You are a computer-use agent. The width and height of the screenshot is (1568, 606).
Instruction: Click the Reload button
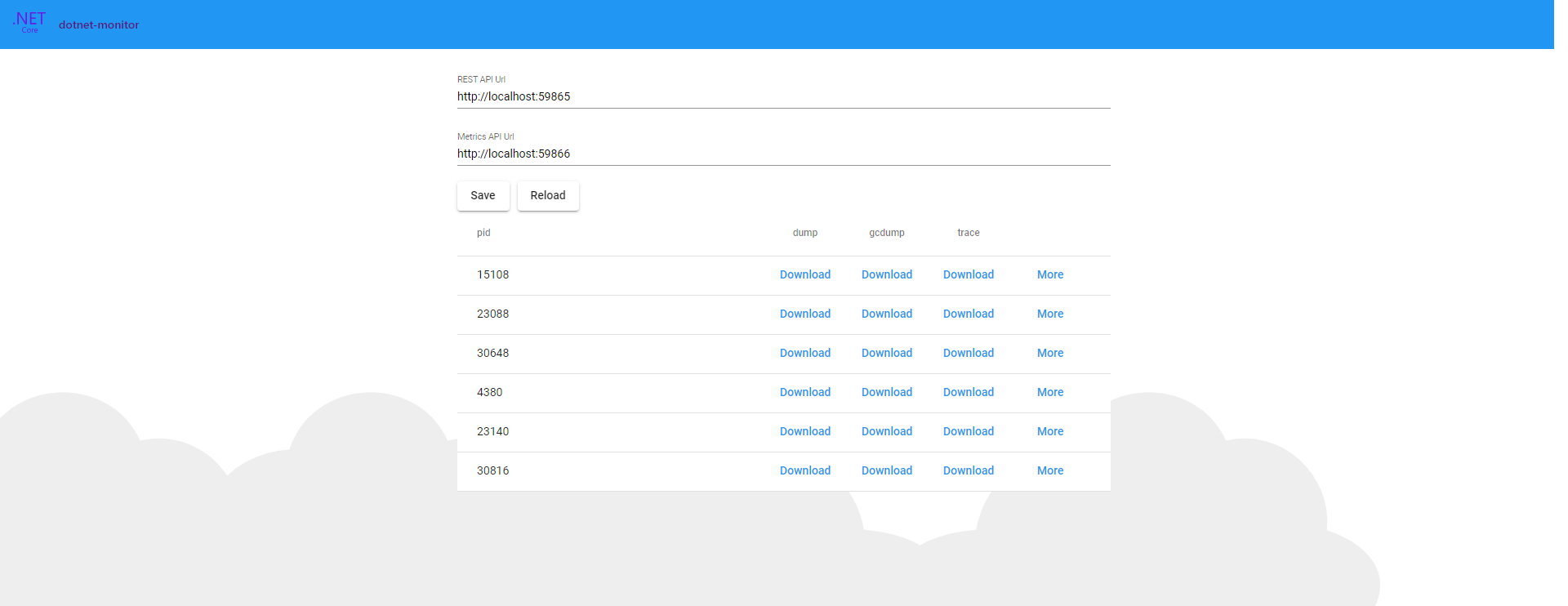548,195
